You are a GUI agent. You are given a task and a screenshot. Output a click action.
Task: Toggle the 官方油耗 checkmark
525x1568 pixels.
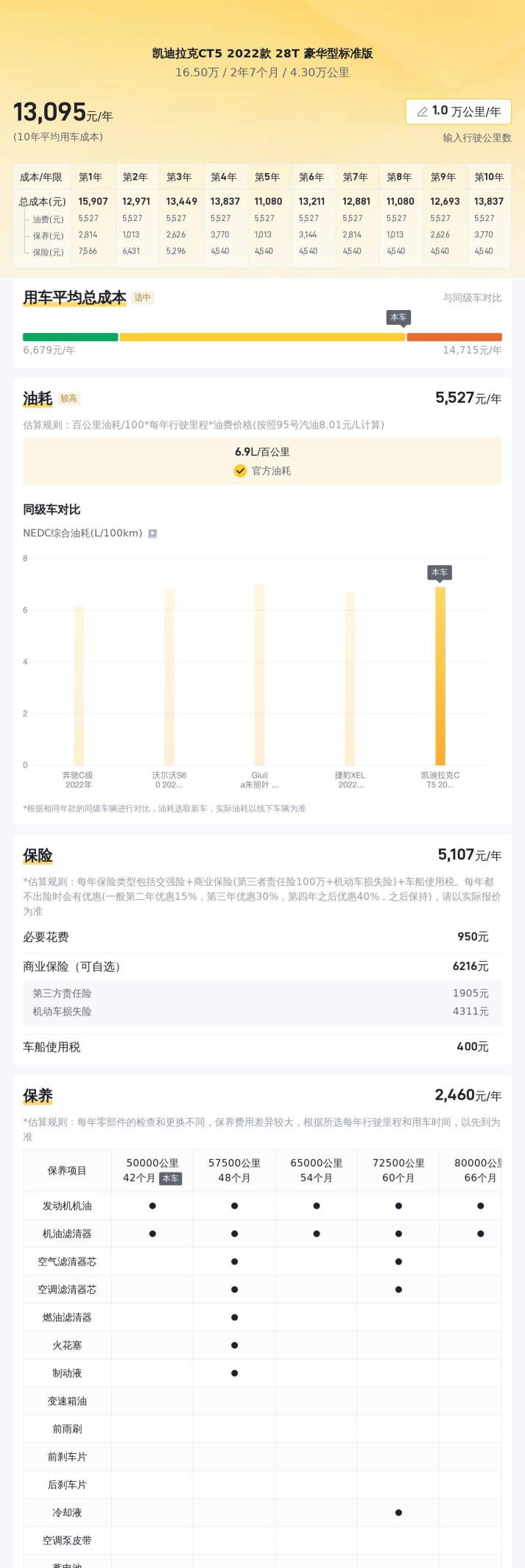(x=240, y=471)
